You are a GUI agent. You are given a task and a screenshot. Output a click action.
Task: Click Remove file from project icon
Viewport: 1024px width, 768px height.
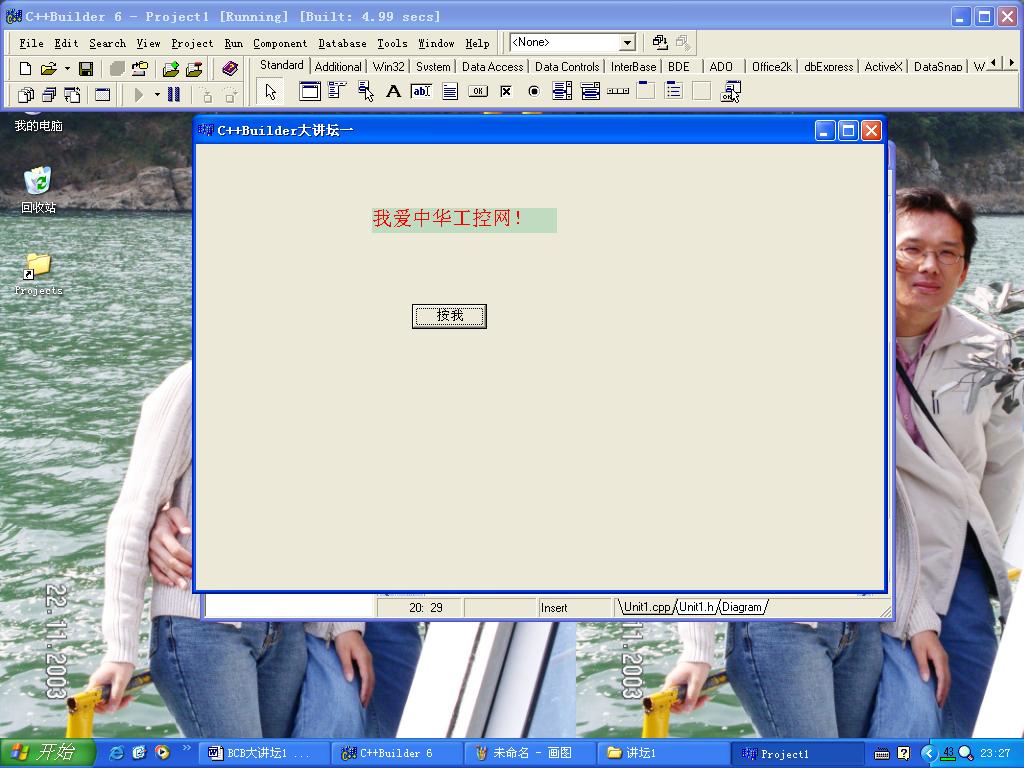click(x=194, y=69)
